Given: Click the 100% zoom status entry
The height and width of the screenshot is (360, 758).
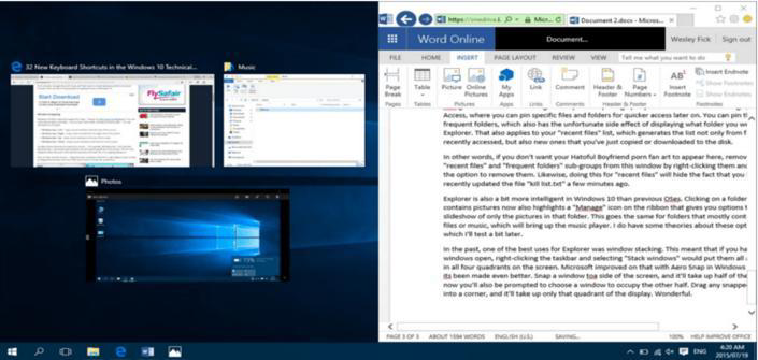Looking at the screenshot, I should 676,336.
